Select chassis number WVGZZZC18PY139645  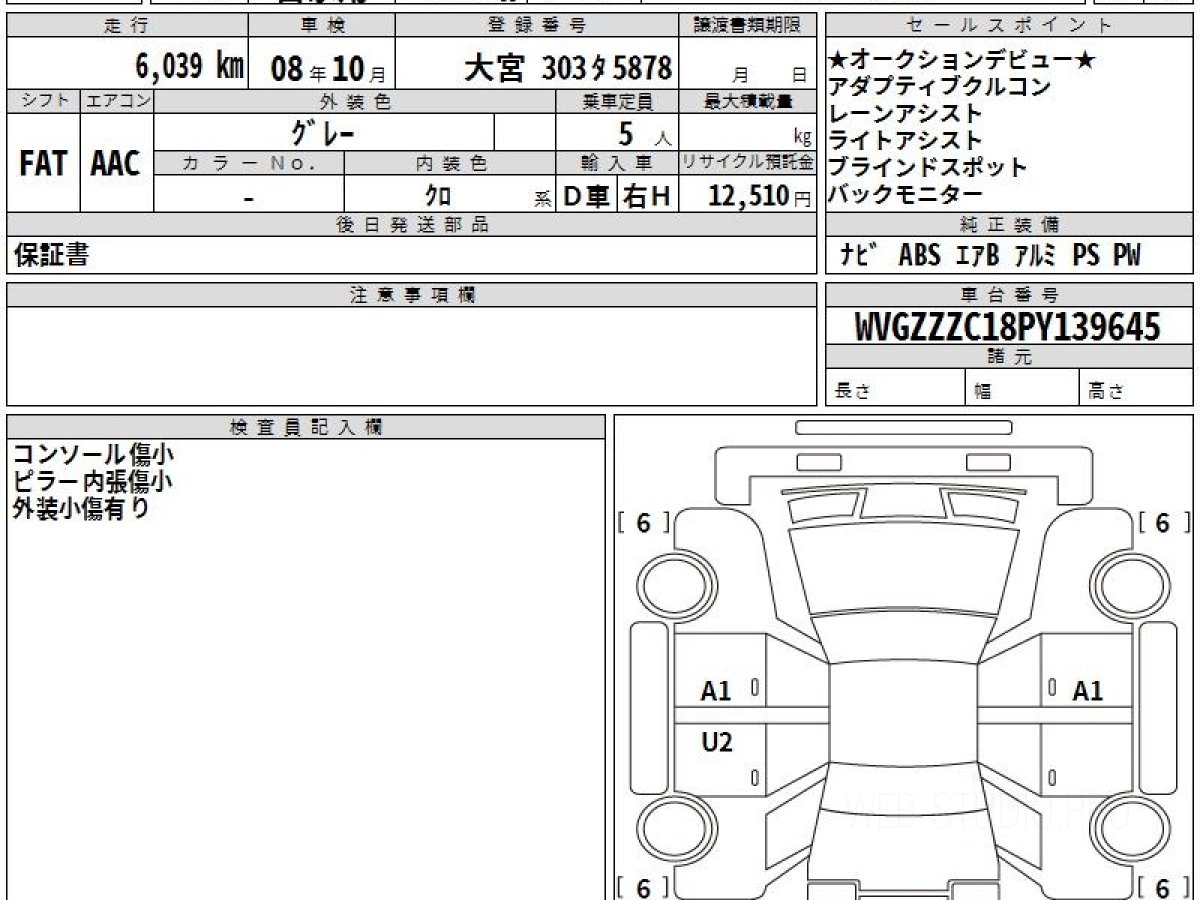(1008, 327)
